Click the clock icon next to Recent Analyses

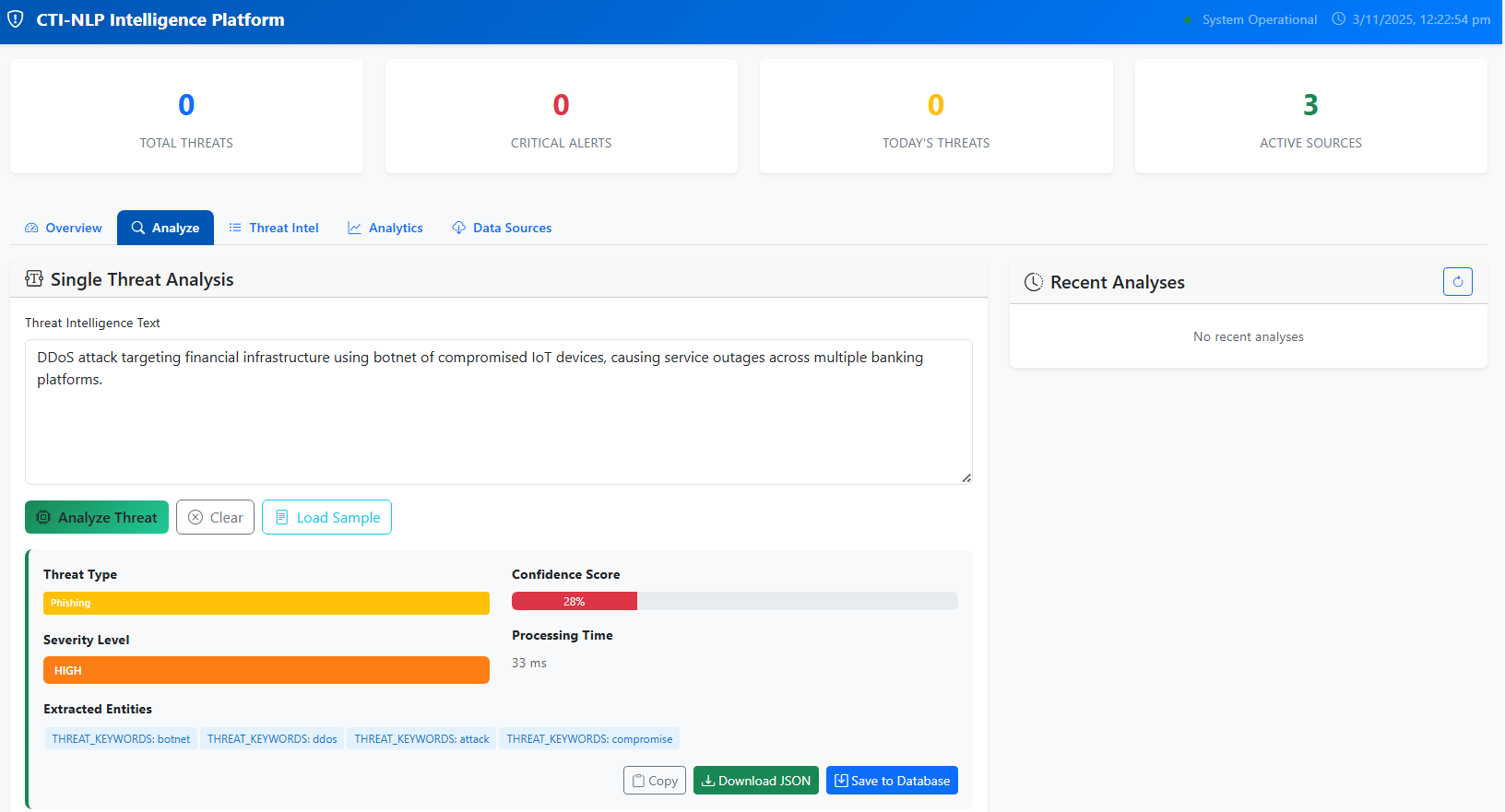pos(1034,282)
